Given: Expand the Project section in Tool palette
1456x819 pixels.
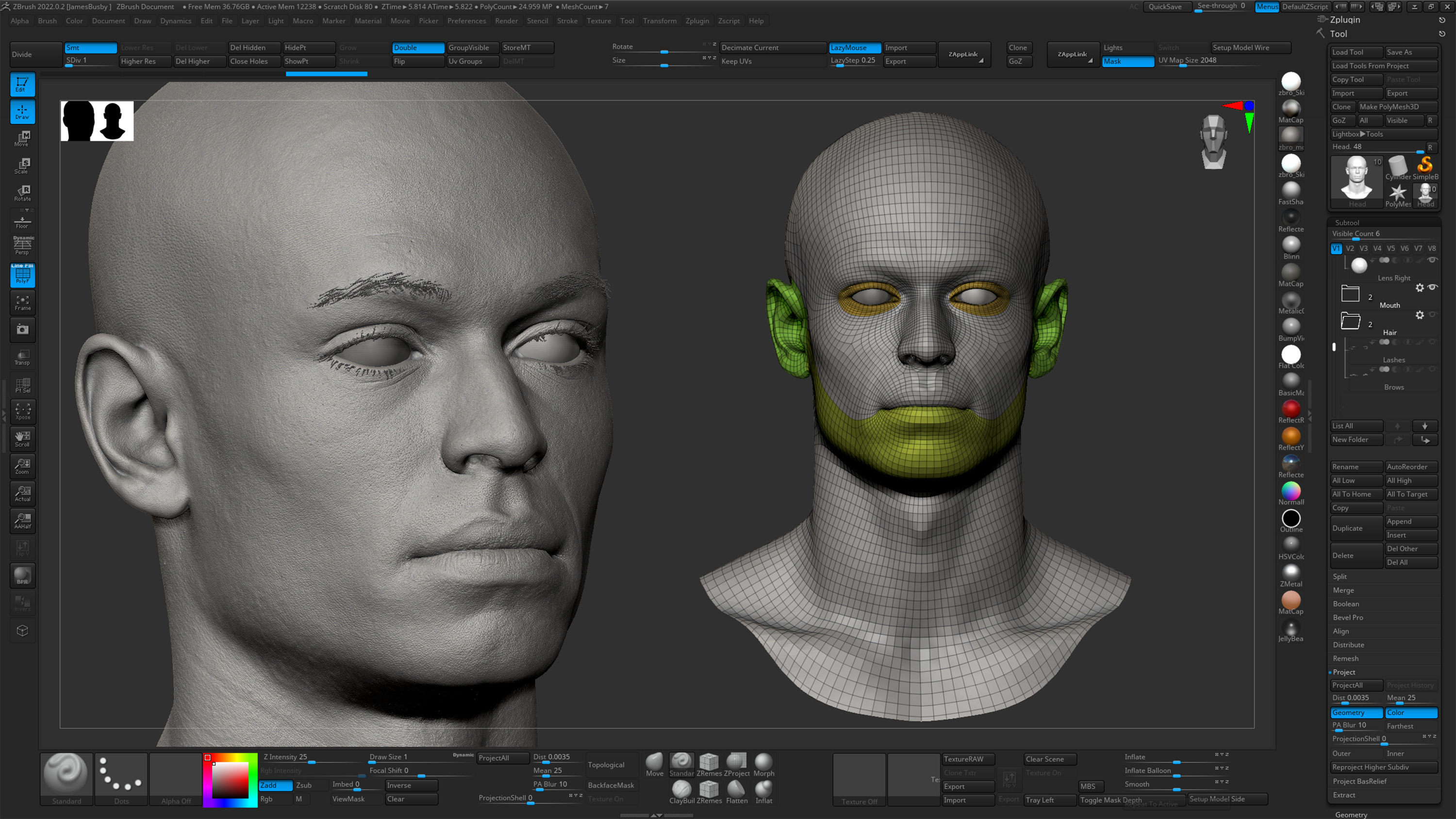Looking at the screenshot, I should (1344, 672).
